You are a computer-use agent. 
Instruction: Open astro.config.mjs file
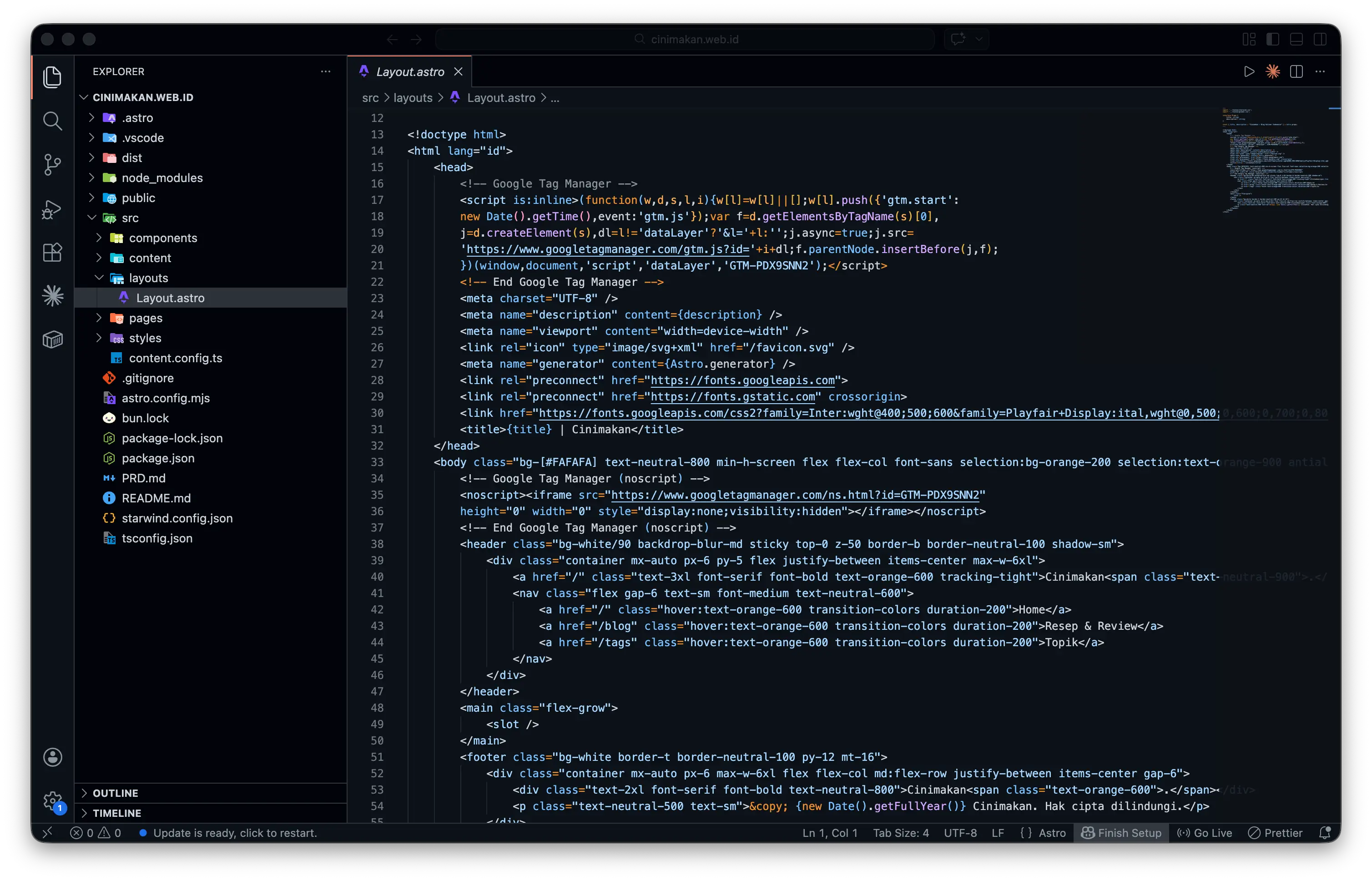[x=211, y=398]
